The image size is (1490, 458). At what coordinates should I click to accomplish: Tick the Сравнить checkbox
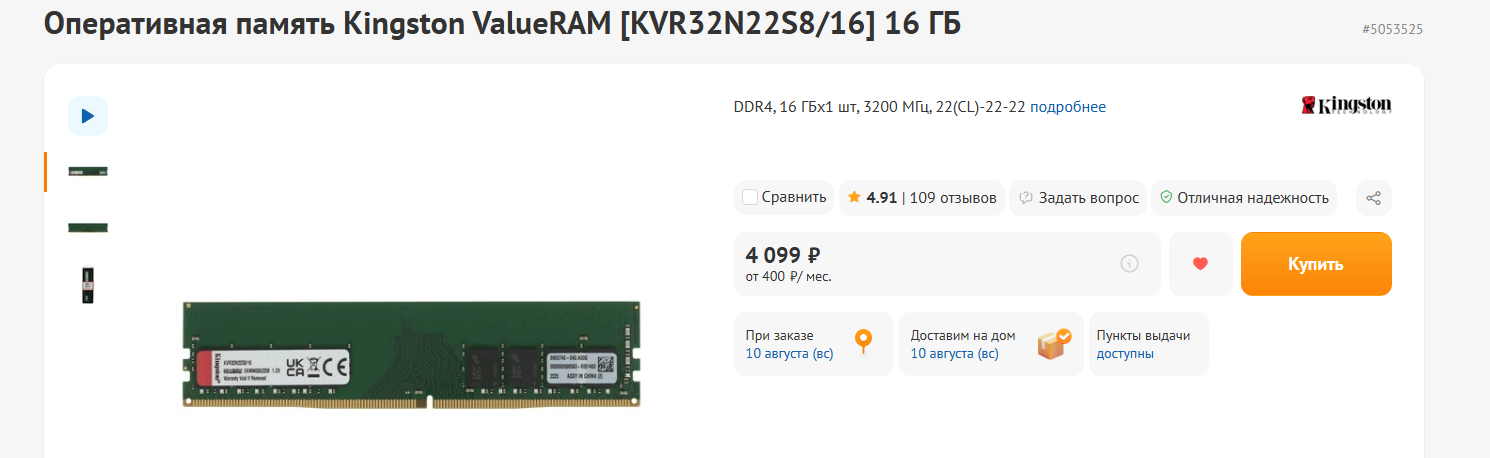[x=750, y=198]
